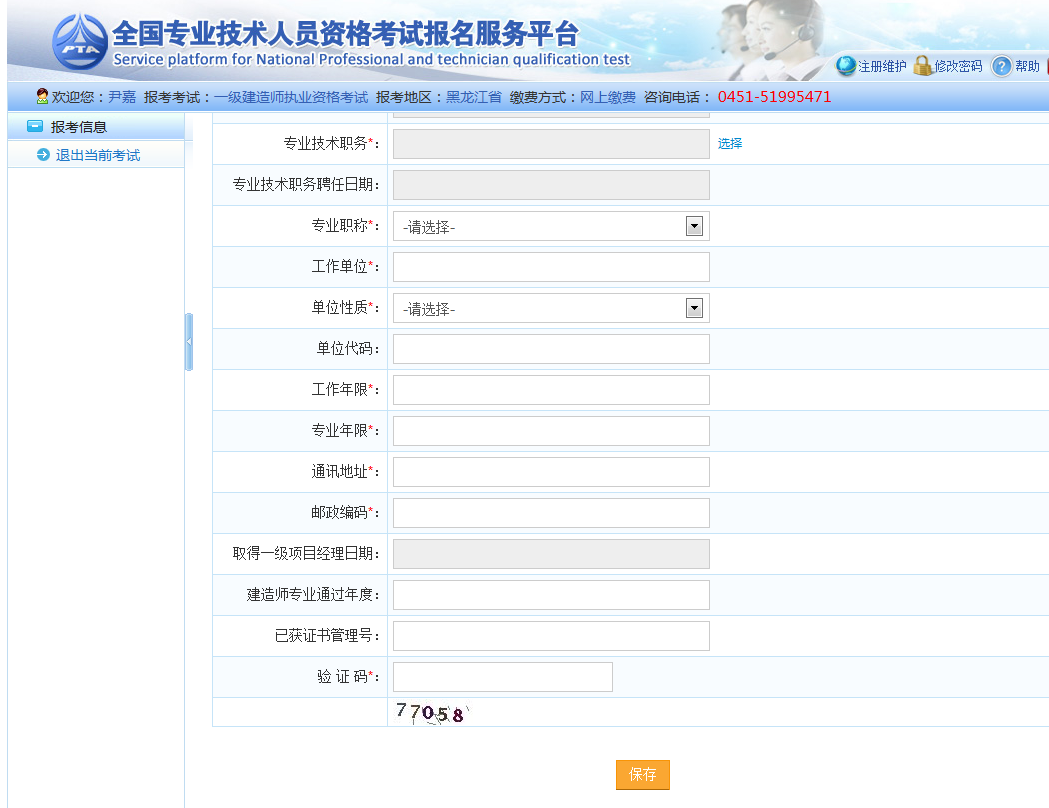Click the 已获证书管理号 field
Screen dimensions: 1049x808
(x=551, y=636)
